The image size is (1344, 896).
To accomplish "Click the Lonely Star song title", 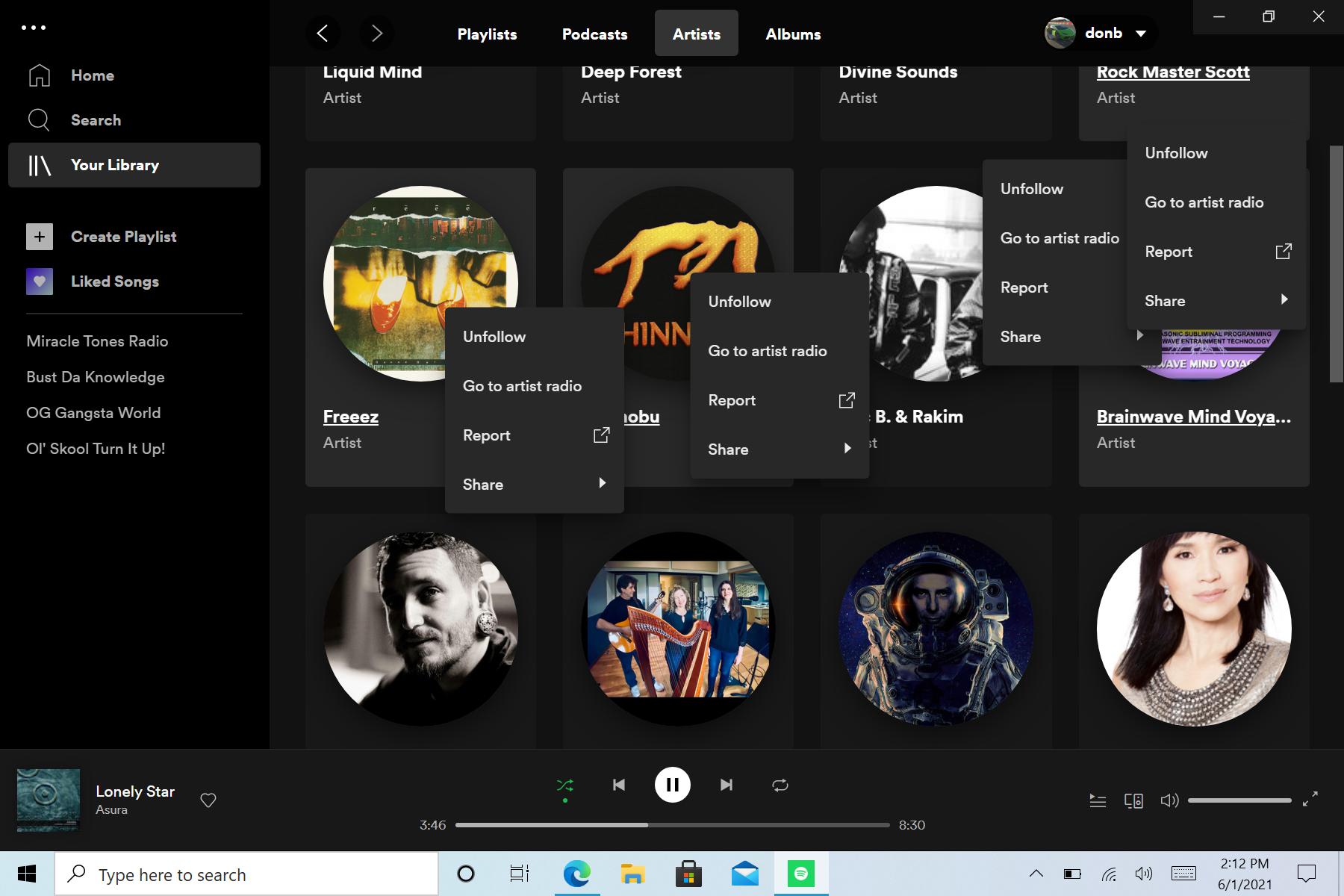I will coord(135,791).
